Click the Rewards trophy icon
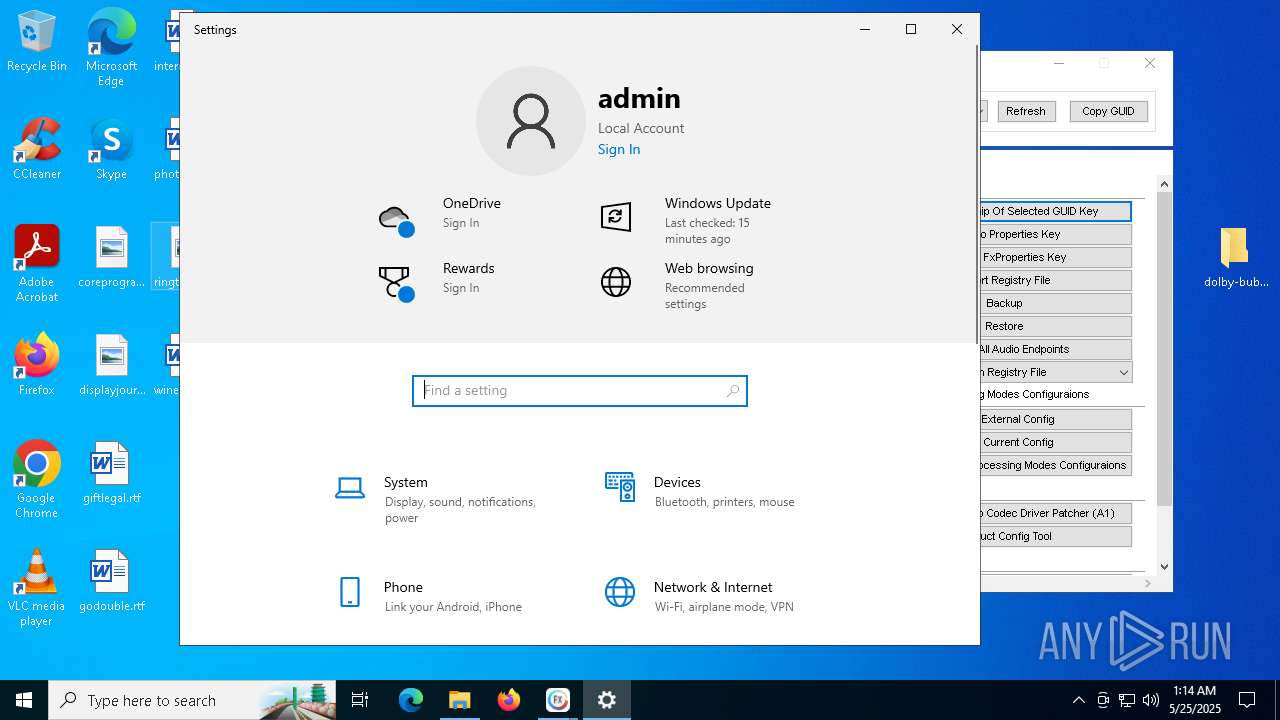 pyautogui.click(x=396, y=283)
